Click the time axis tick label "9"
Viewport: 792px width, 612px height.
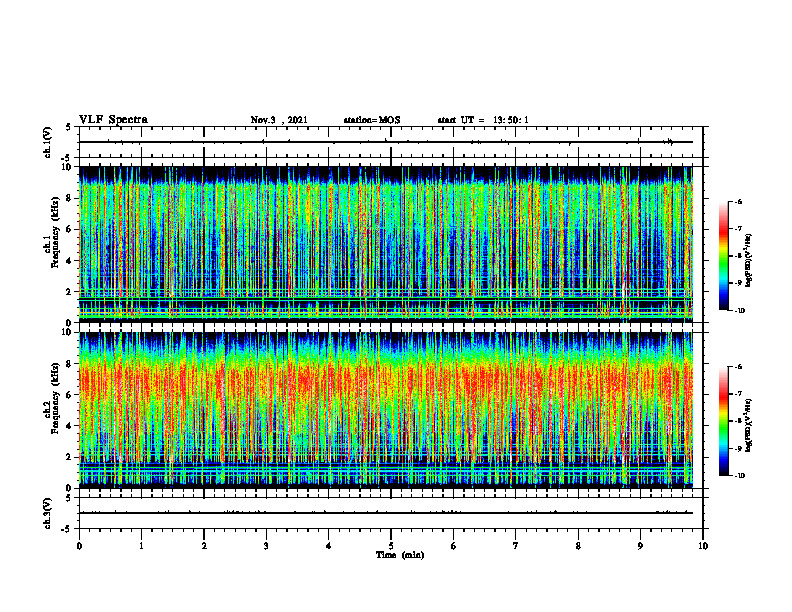(x=640, y=546)
